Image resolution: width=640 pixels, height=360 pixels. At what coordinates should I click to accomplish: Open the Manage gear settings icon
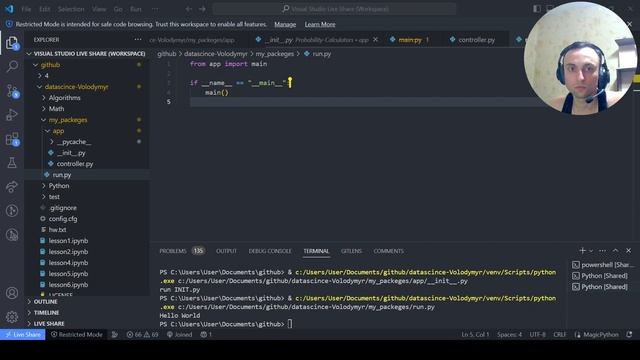pyautogui.click(x=12, y=317)
